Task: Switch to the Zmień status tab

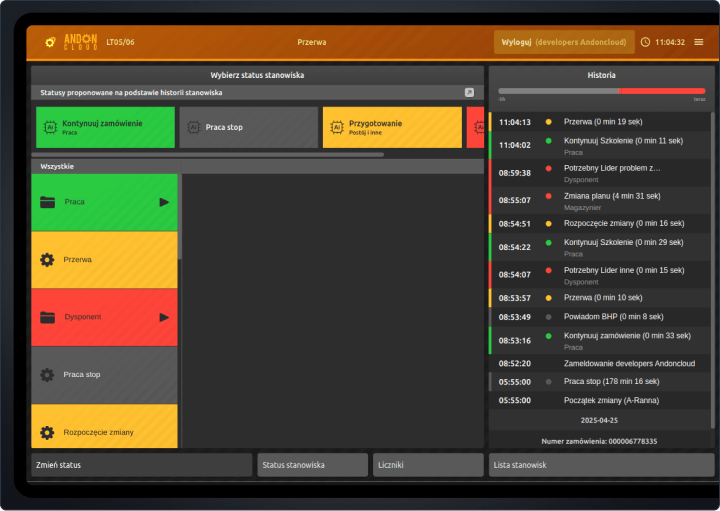Action: coord(141,465)
